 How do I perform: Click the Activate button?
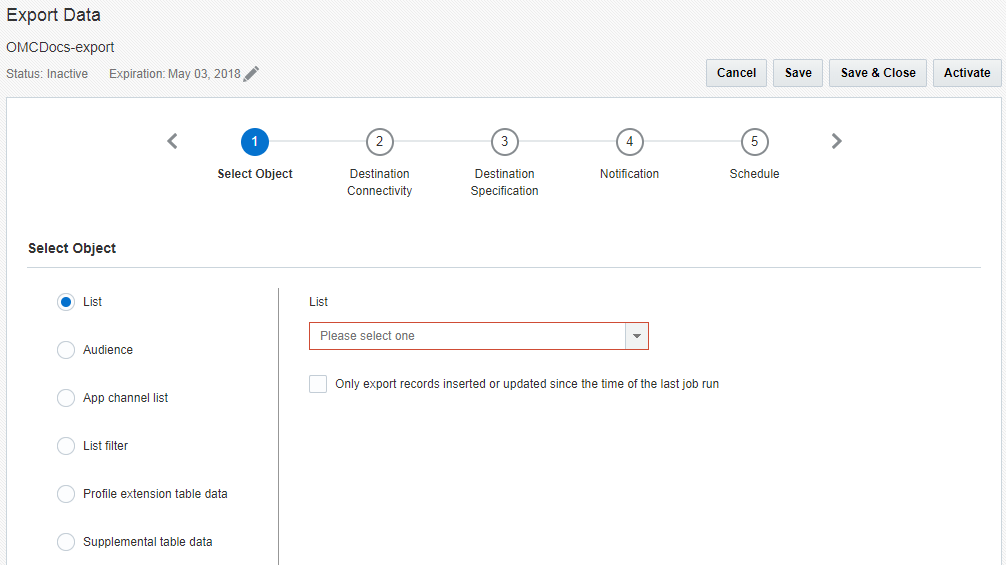point(967,73)
